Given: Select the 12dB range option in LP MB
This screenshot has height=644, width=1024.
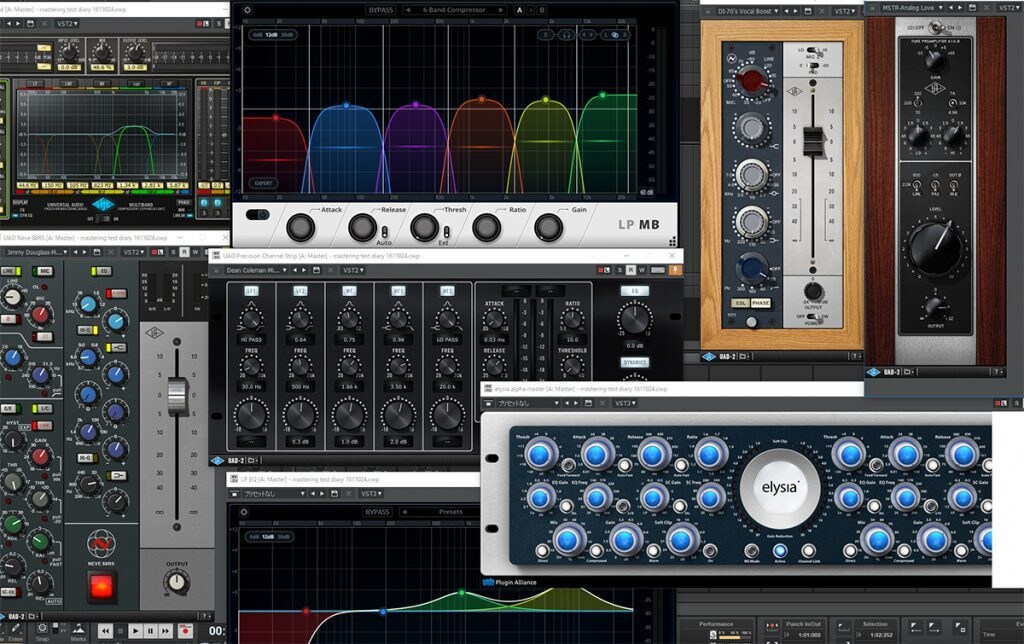Looking at the screenshot, I should click(271, 35).
